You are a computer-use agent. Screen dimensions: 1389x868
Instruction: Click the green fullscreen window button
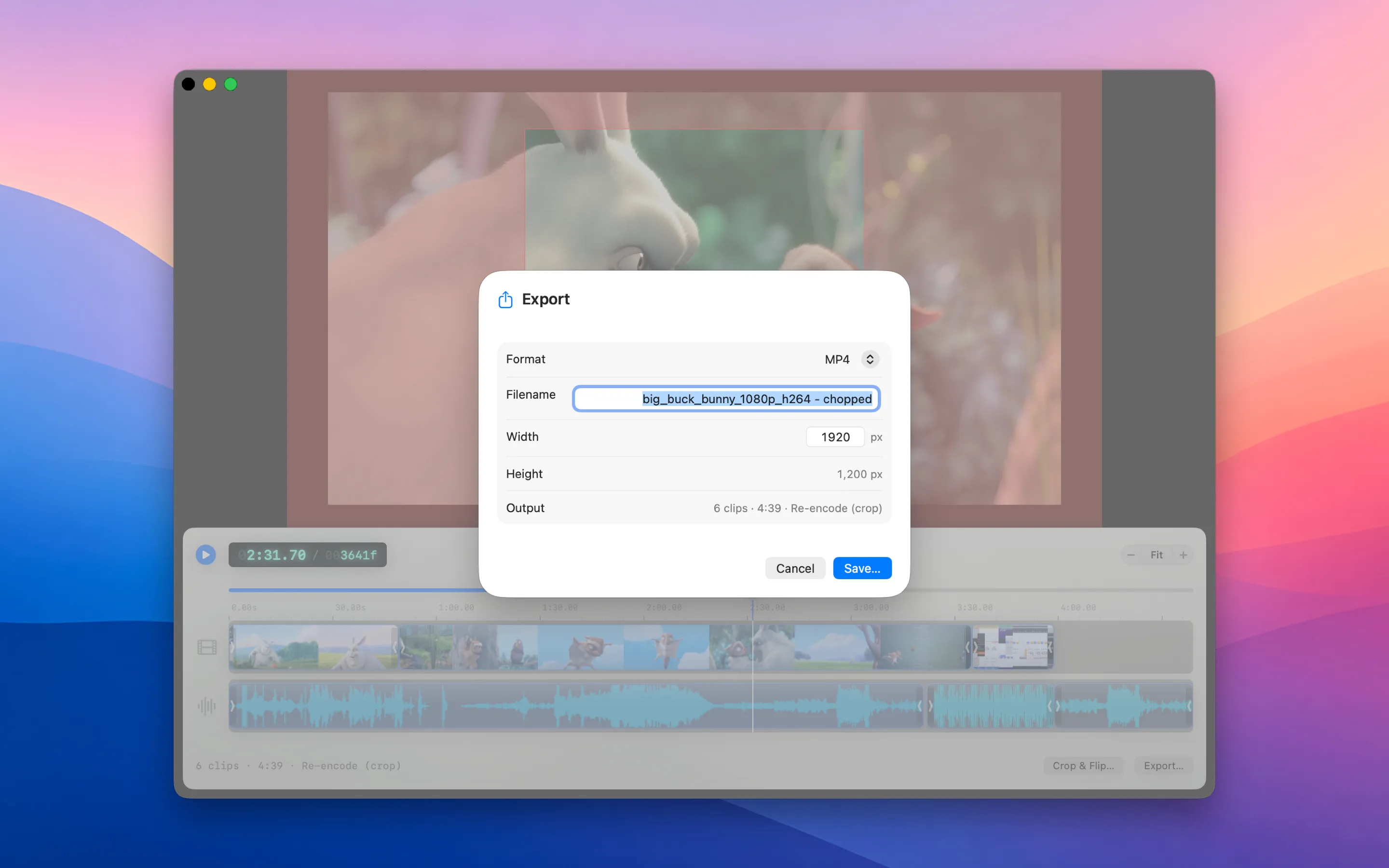coord(231,84)
